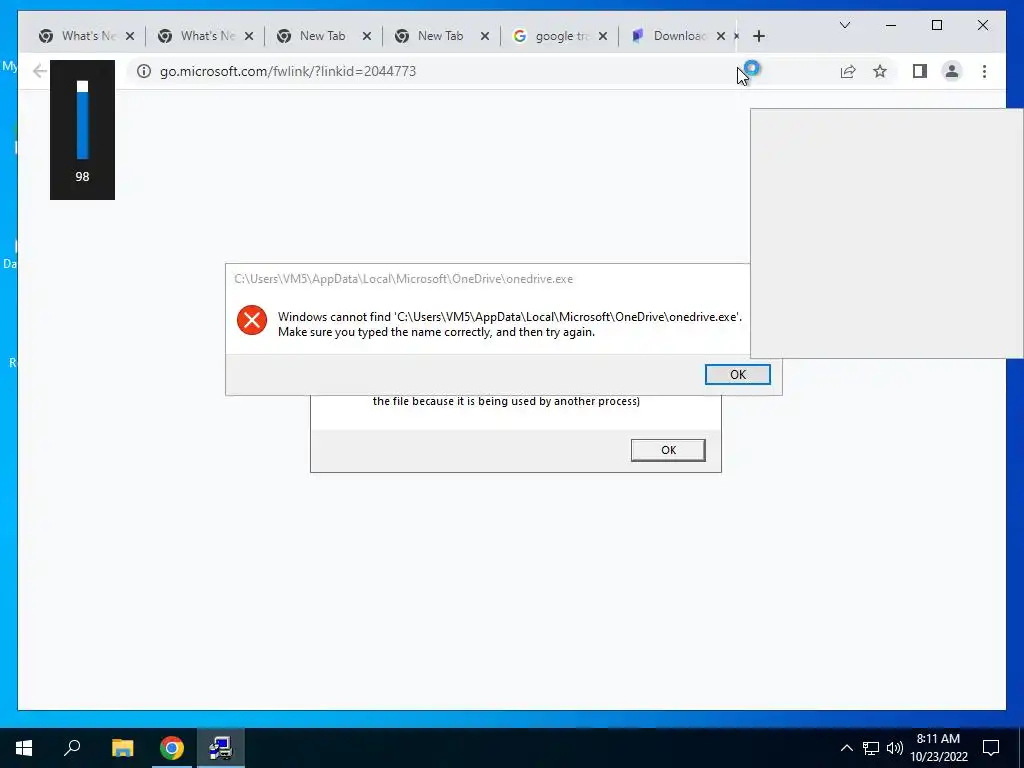Image resolution: width=1024 pixels, height=768 pixels.
Task: Maximize the Chrome window
Action: [x=936, y=25]
